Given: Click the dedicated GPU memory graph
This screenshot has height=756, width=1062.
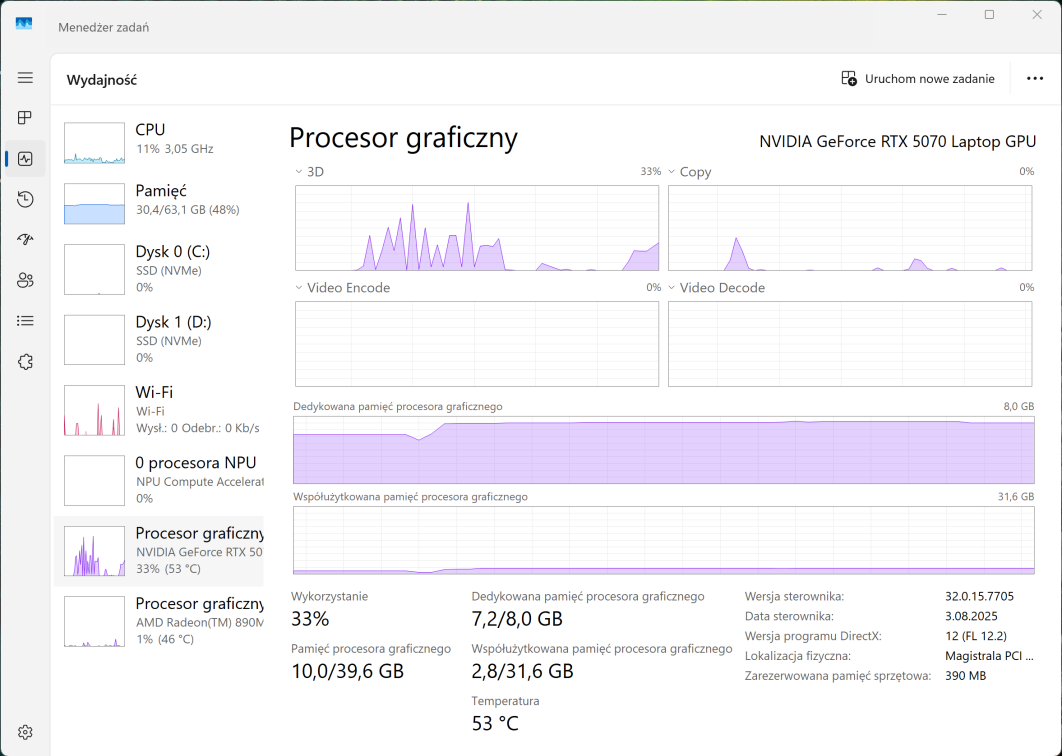Looking at the screenshot, I should tap(663, 450).
